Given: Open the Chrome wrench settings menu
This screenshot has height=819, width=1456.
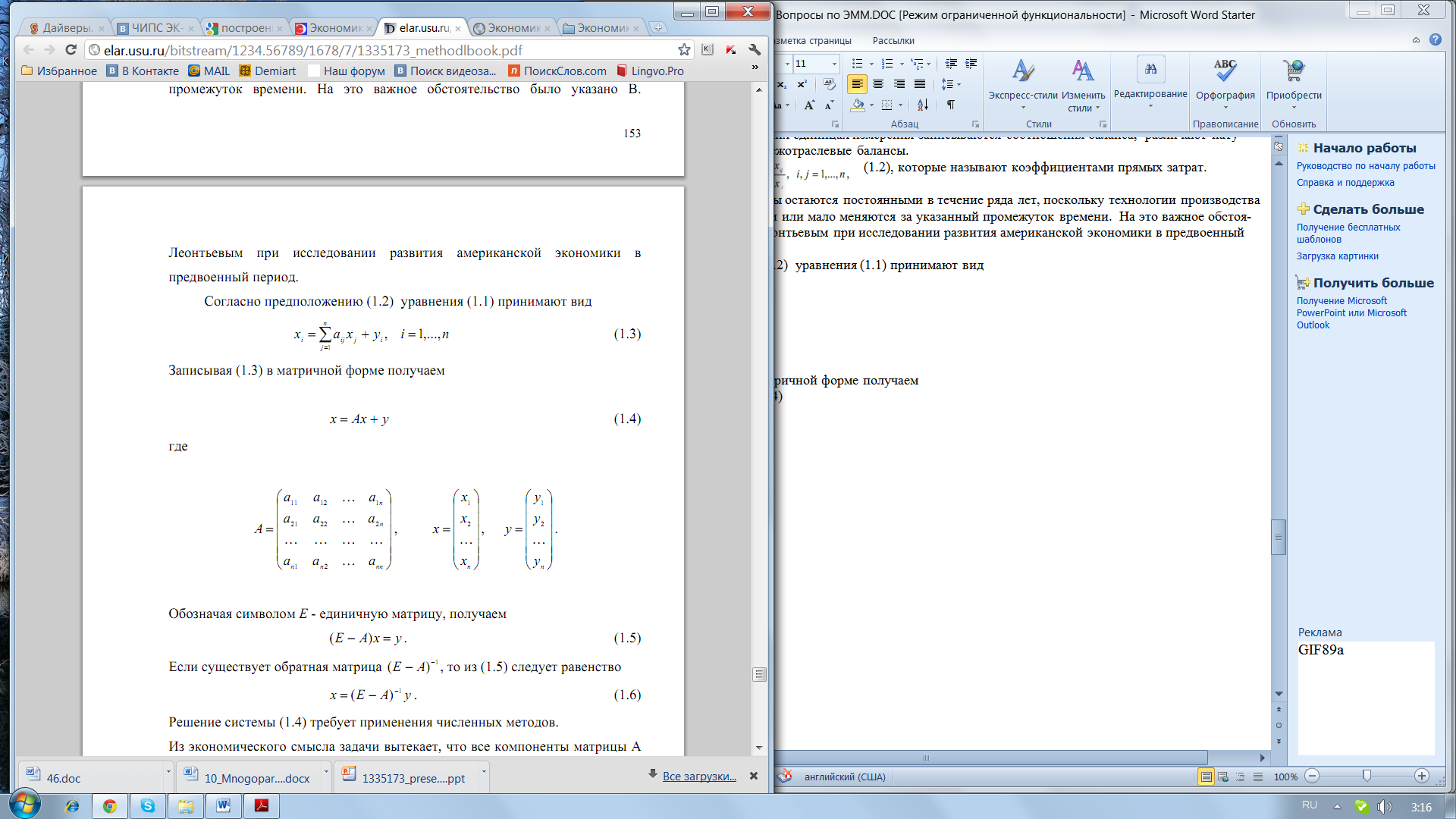Looking at the screenshot, I should pyautogui.click(x=755, y=50).
